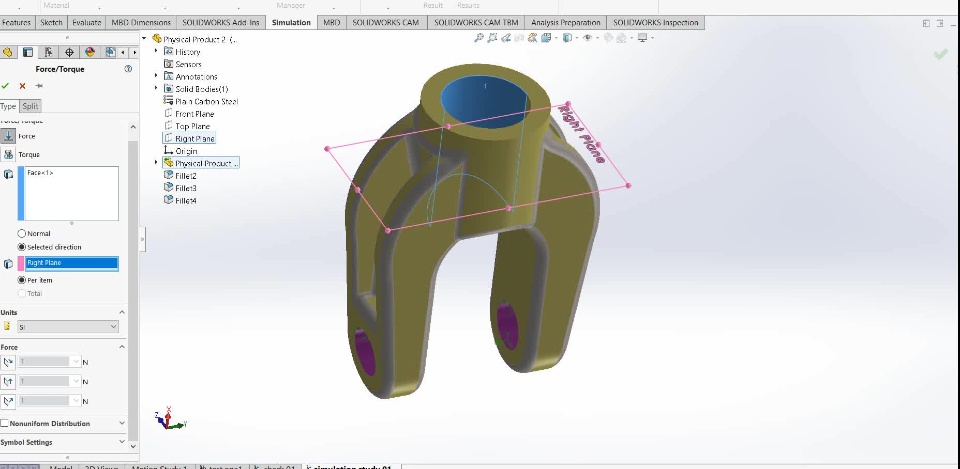The image size is (960, 469).
Task: Pin the Force/Torque property panel
Action: [x=39, y=86]
